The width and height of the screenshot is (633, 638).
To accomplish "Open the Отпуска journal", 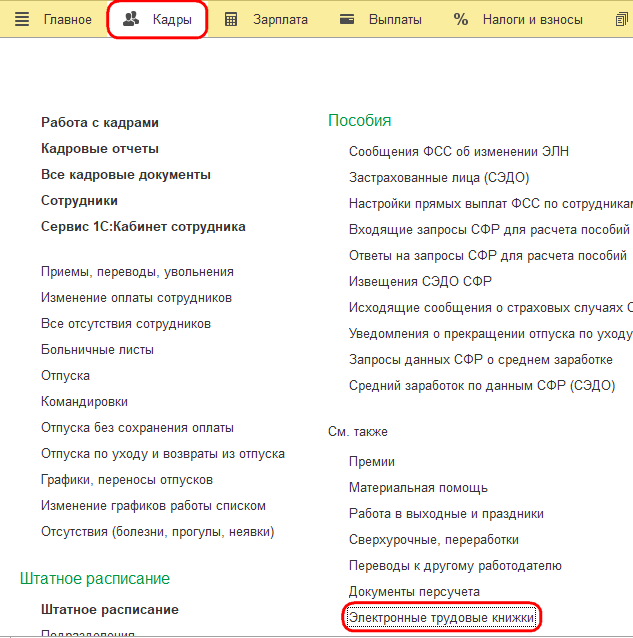I will (x=65, y=376).
